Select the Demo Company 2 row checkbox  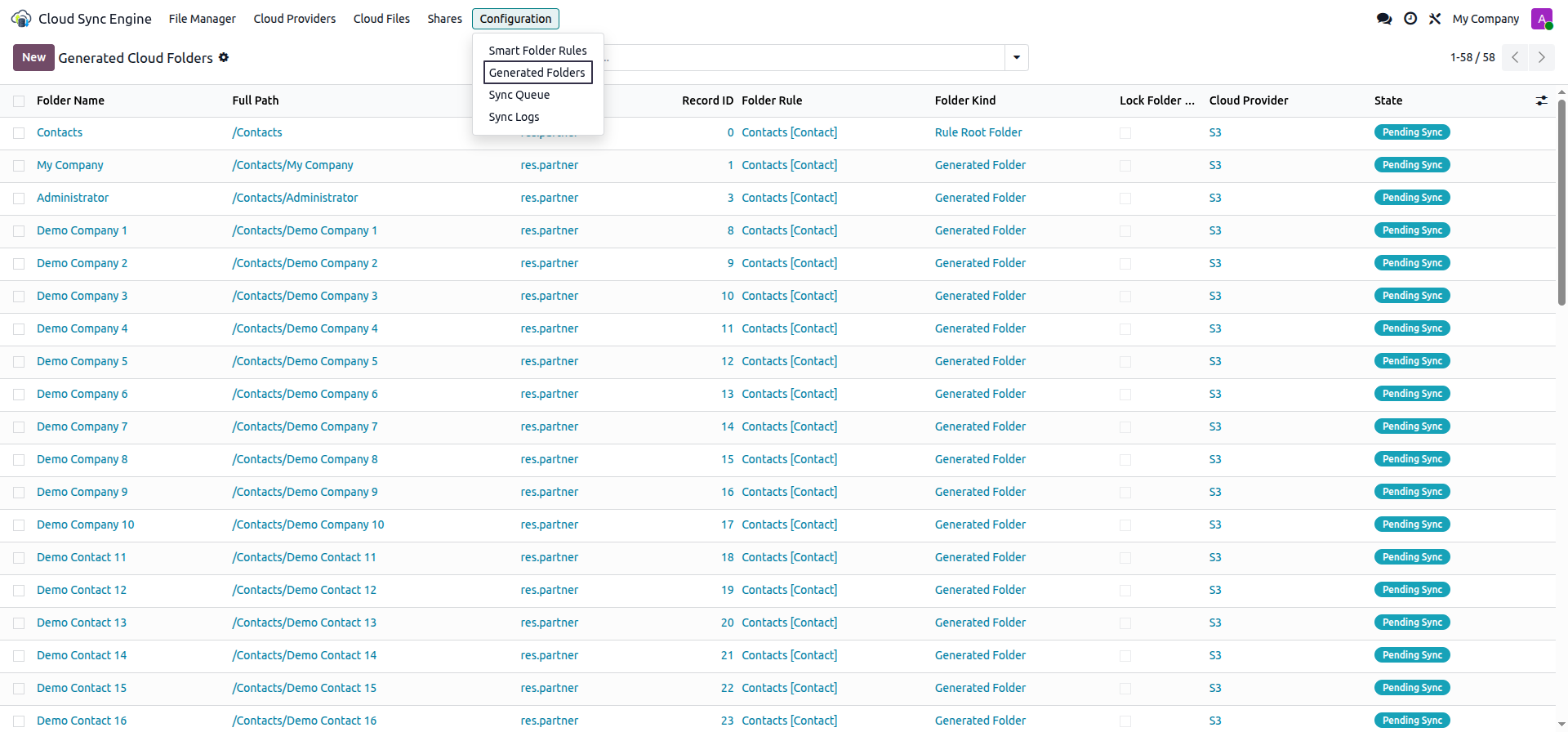[x=19, y=264]
